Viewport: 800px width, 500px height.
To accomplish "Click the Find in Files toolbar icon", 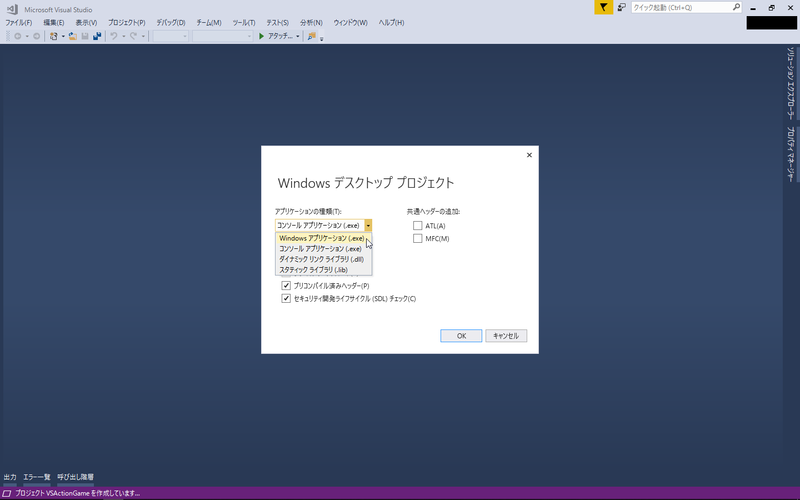I will [x=311, y=36].
